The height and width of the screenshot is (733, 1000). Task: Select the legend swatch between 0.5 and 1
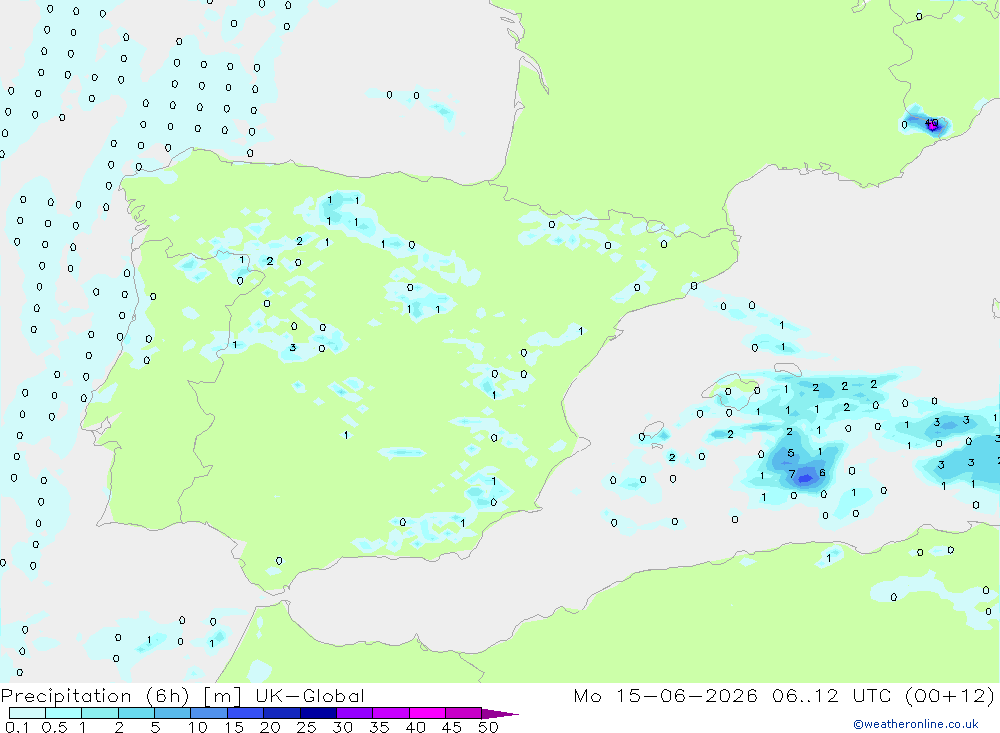pyautogui.click(x=64, y=713)
